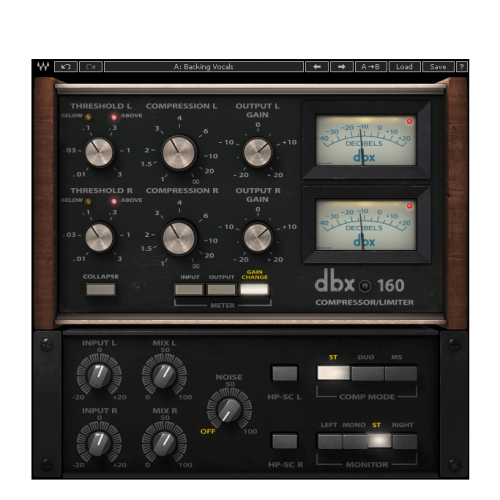This screenshot has width=500, height=500.
Task: Click the Threshold R BELOW amber LED
Action: [88, 201]
